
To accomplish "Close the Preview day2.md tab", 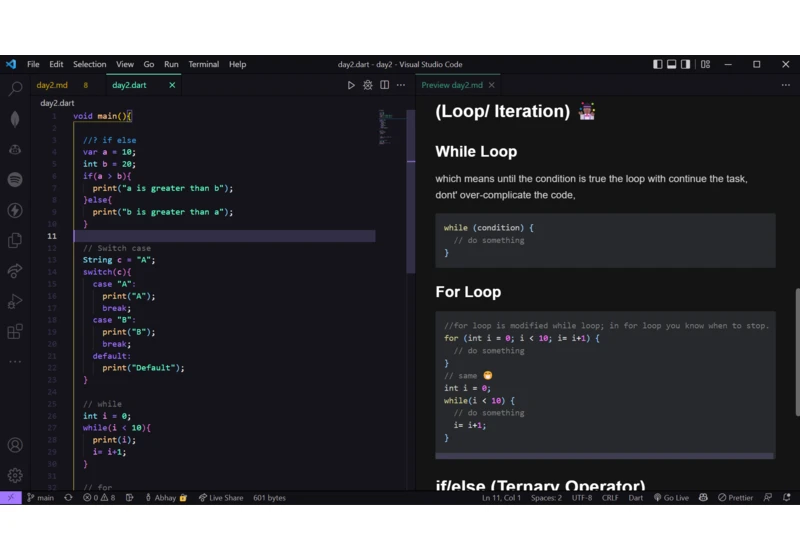I will 492,85.
